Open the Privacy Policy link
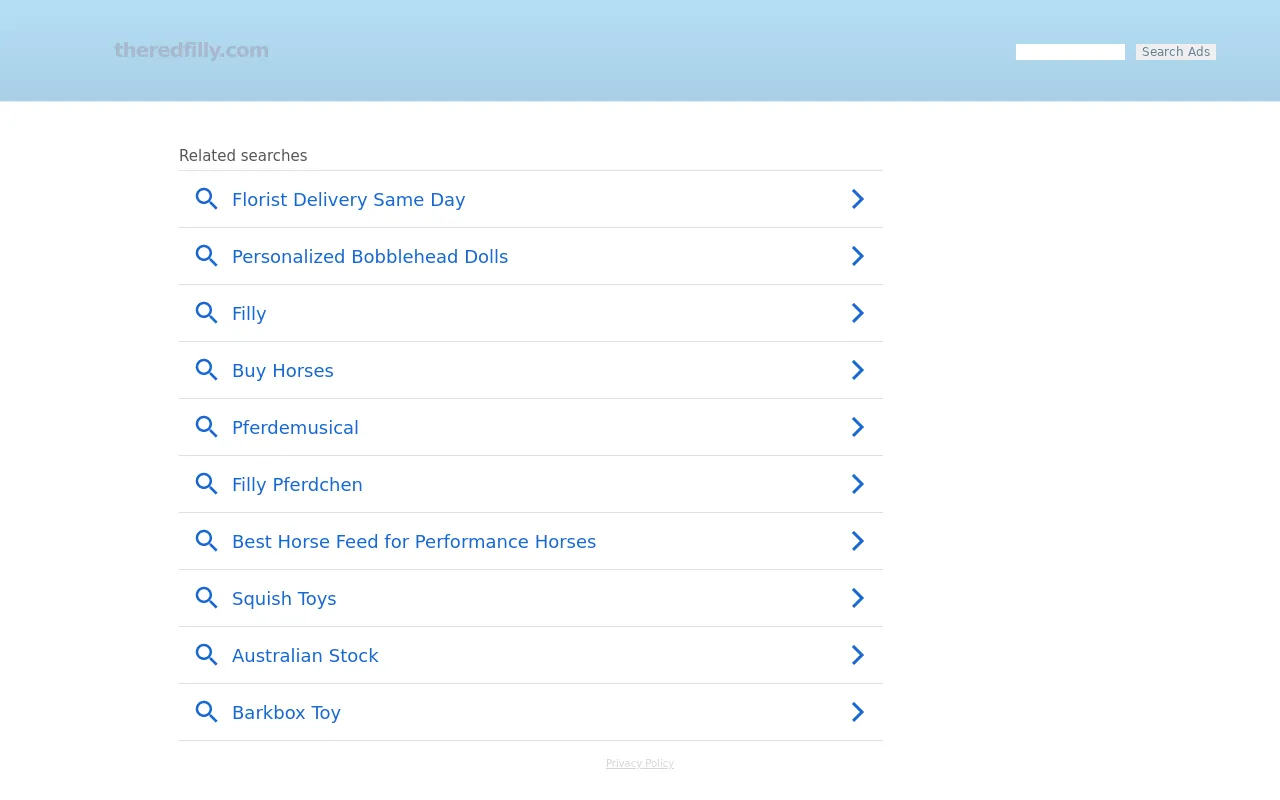 pyautogui.click(x=640, y=764)
